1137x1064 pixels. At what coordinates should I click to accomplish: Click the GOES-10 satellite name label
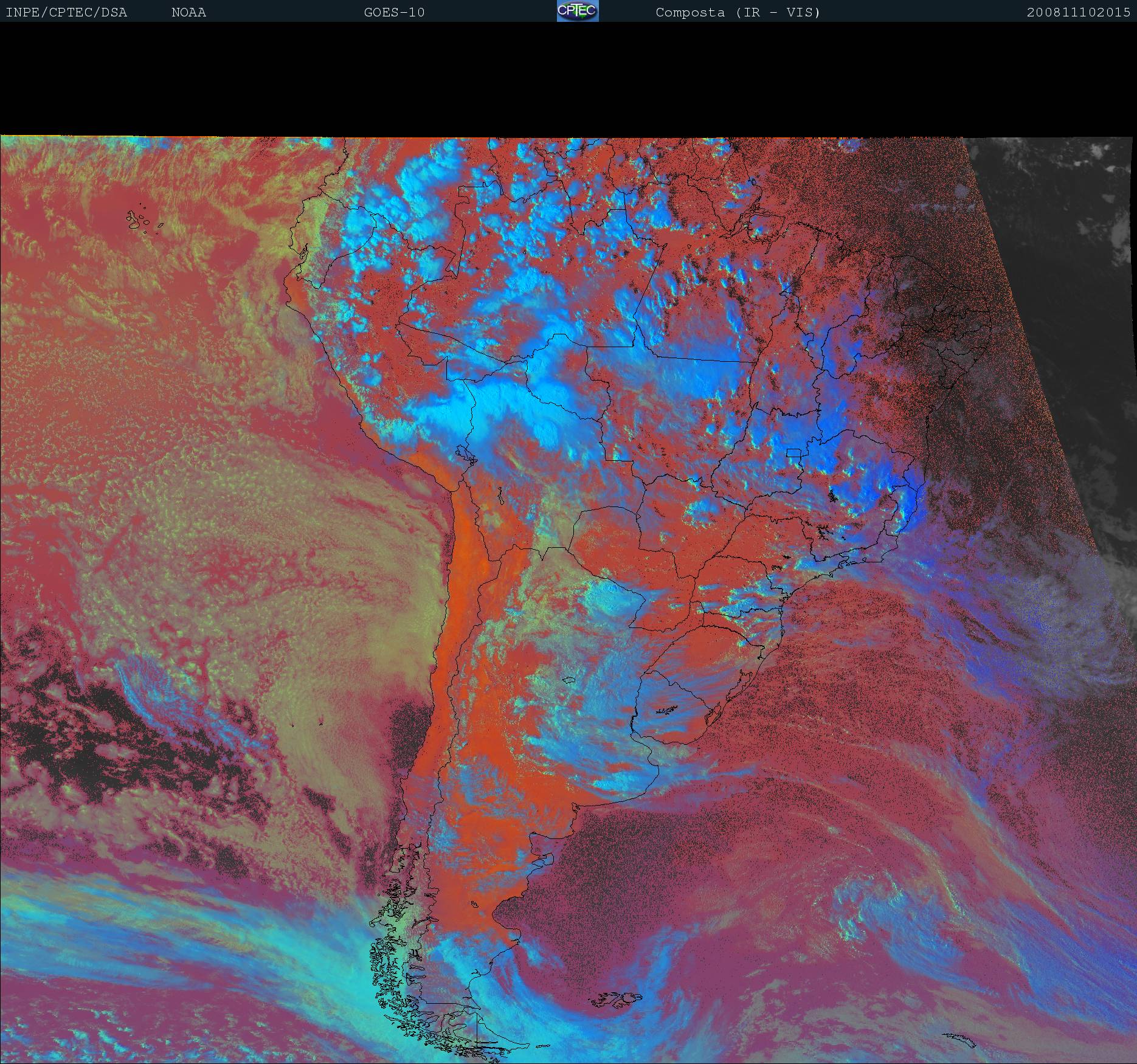pyautogui.click(x=394, y=13)
